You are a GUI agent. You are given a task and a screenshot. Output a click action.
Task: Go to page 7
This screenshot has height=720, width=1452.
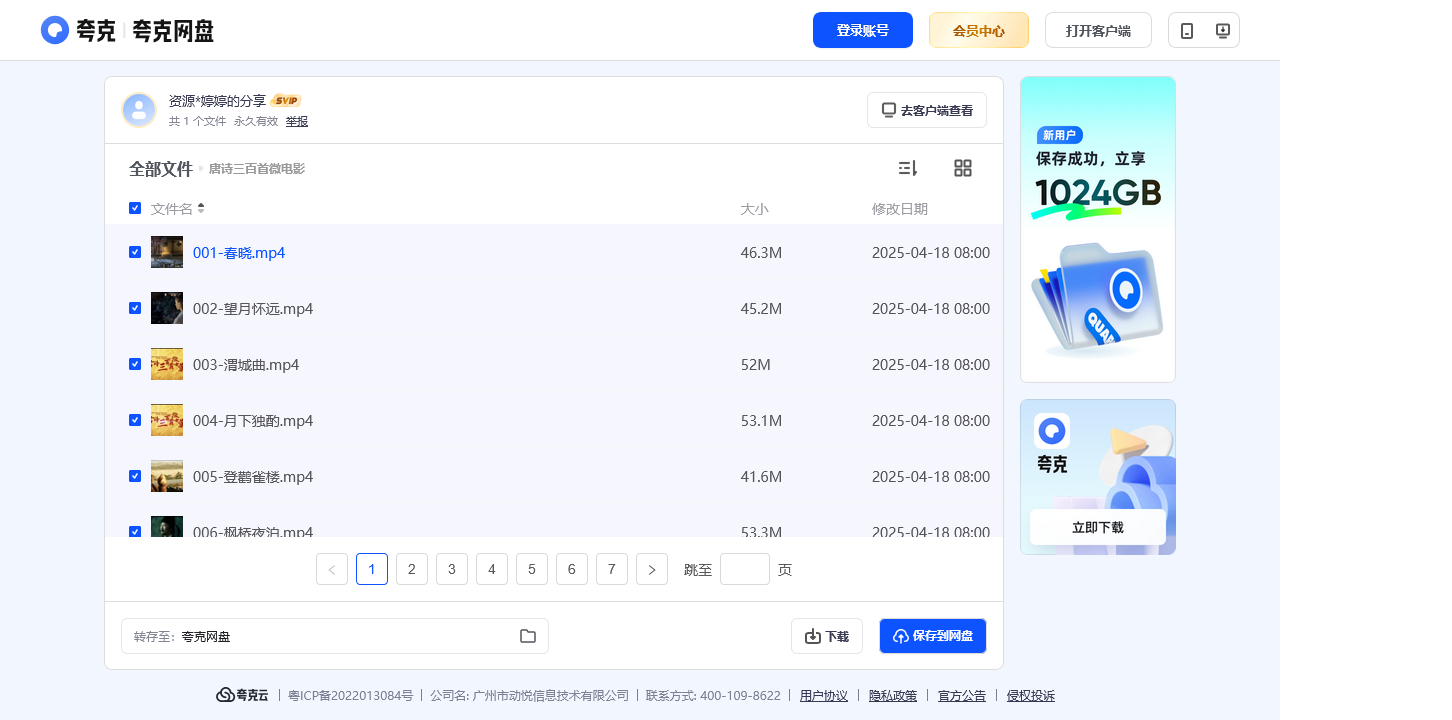click(x=612, y=569)
